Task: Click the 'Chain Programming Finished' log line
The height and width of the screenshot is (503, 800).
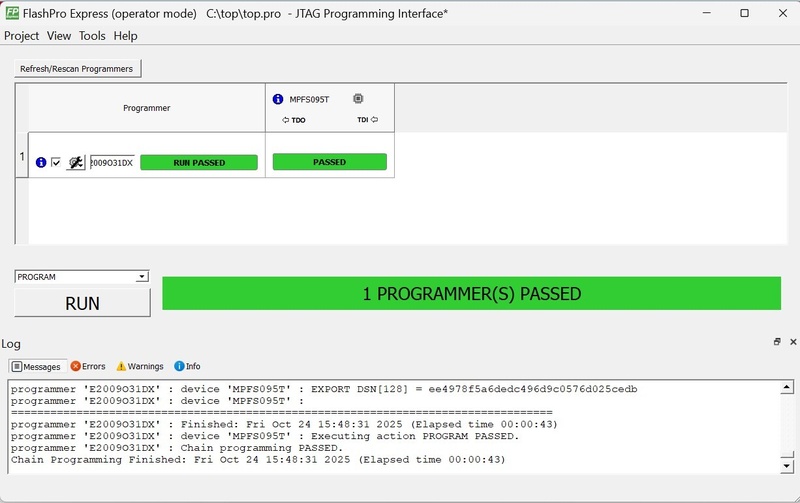Action: [x=258, y=460]
